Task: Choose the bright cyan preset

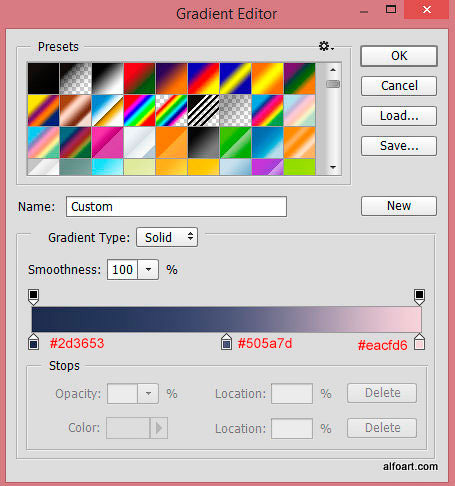Action: 107,167
